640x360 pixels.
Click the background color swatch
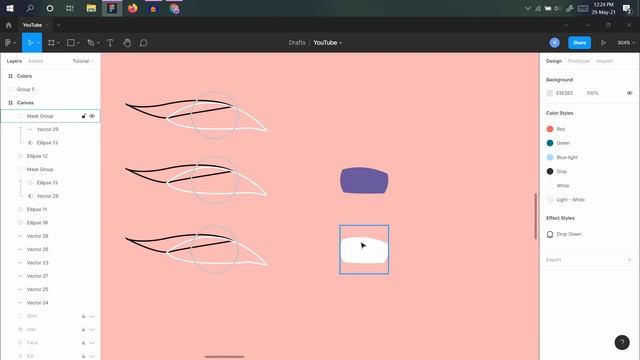pos(550,93)
